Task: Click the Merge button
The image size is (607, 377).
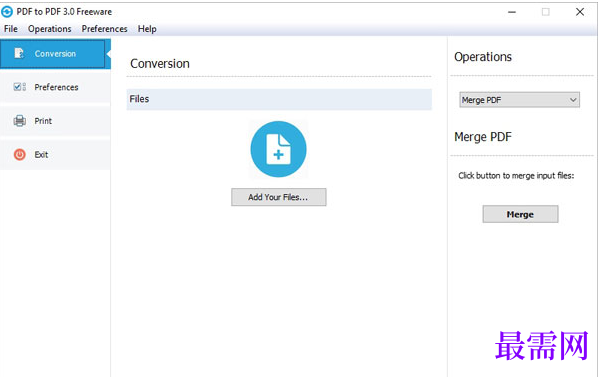Action: click(520, 214)
